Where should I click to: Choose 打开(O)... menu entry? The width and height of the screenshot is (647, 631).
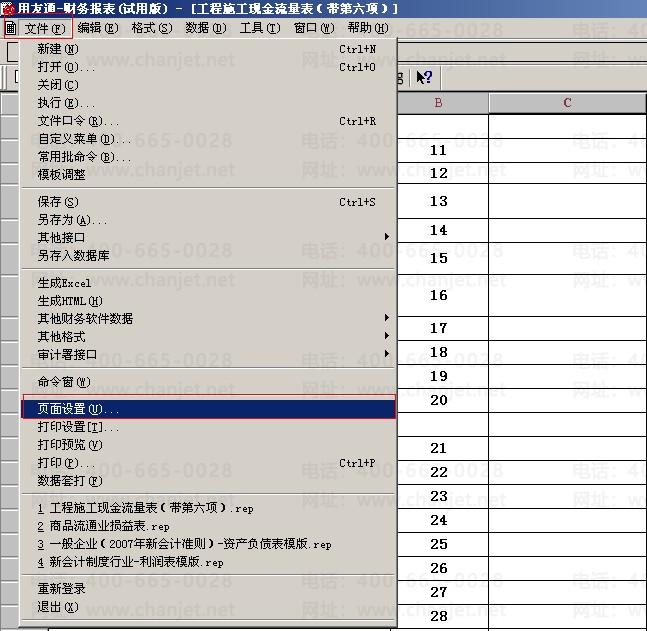click(x=208, y=67)
